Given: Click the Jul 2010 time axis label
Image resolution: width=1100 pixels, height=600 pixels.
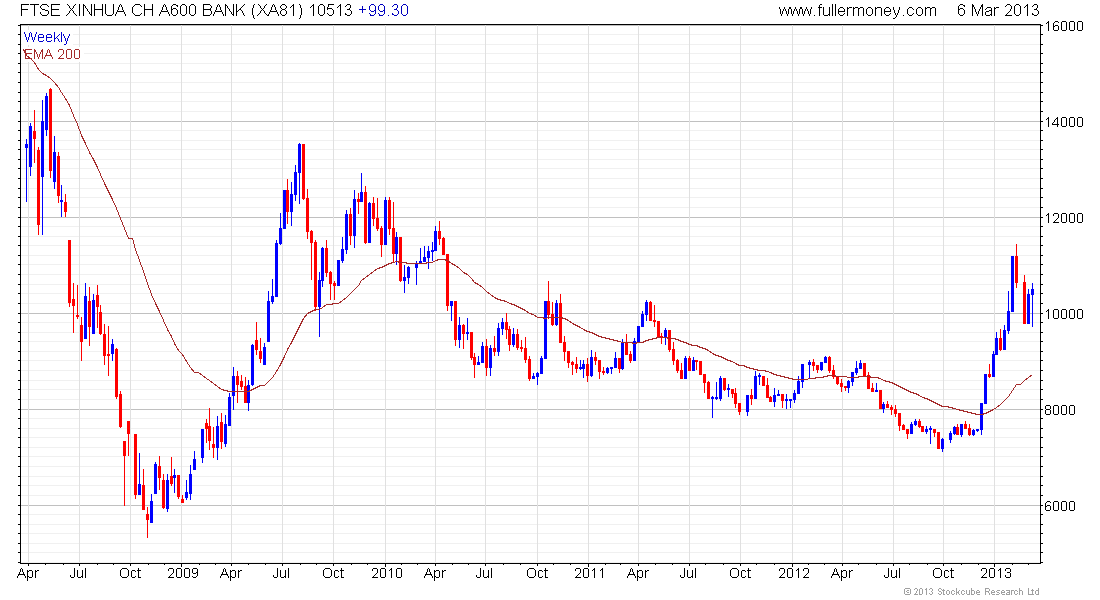Looking at the screenshot, I should pyautogui.click(x=485, y=573).
